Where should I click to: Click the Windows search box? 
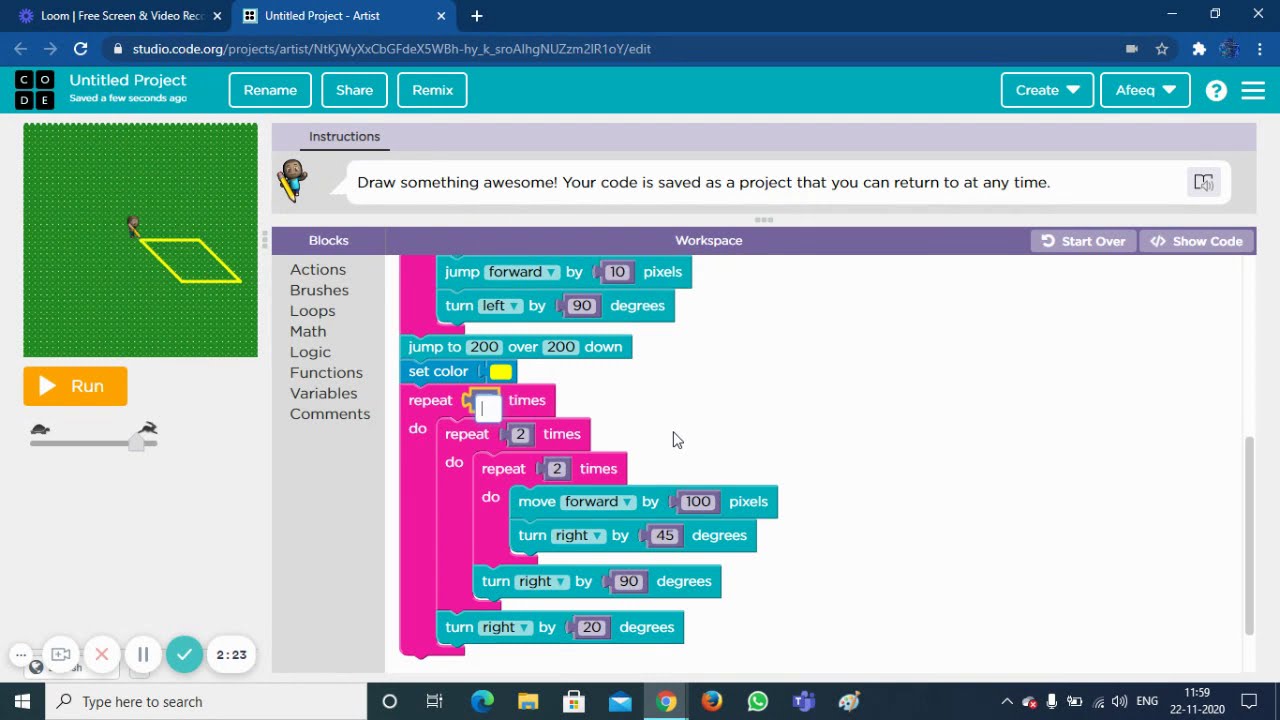205,702
